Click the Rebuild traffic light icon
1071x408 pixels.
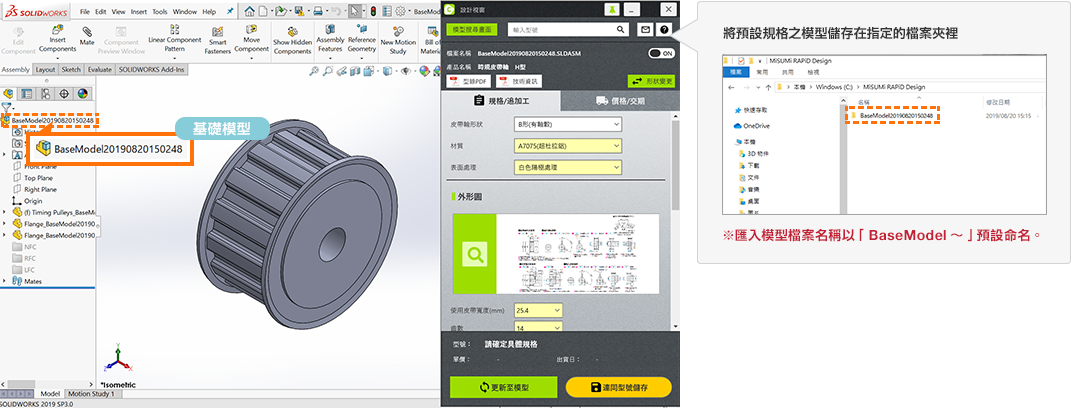point(373,11)
